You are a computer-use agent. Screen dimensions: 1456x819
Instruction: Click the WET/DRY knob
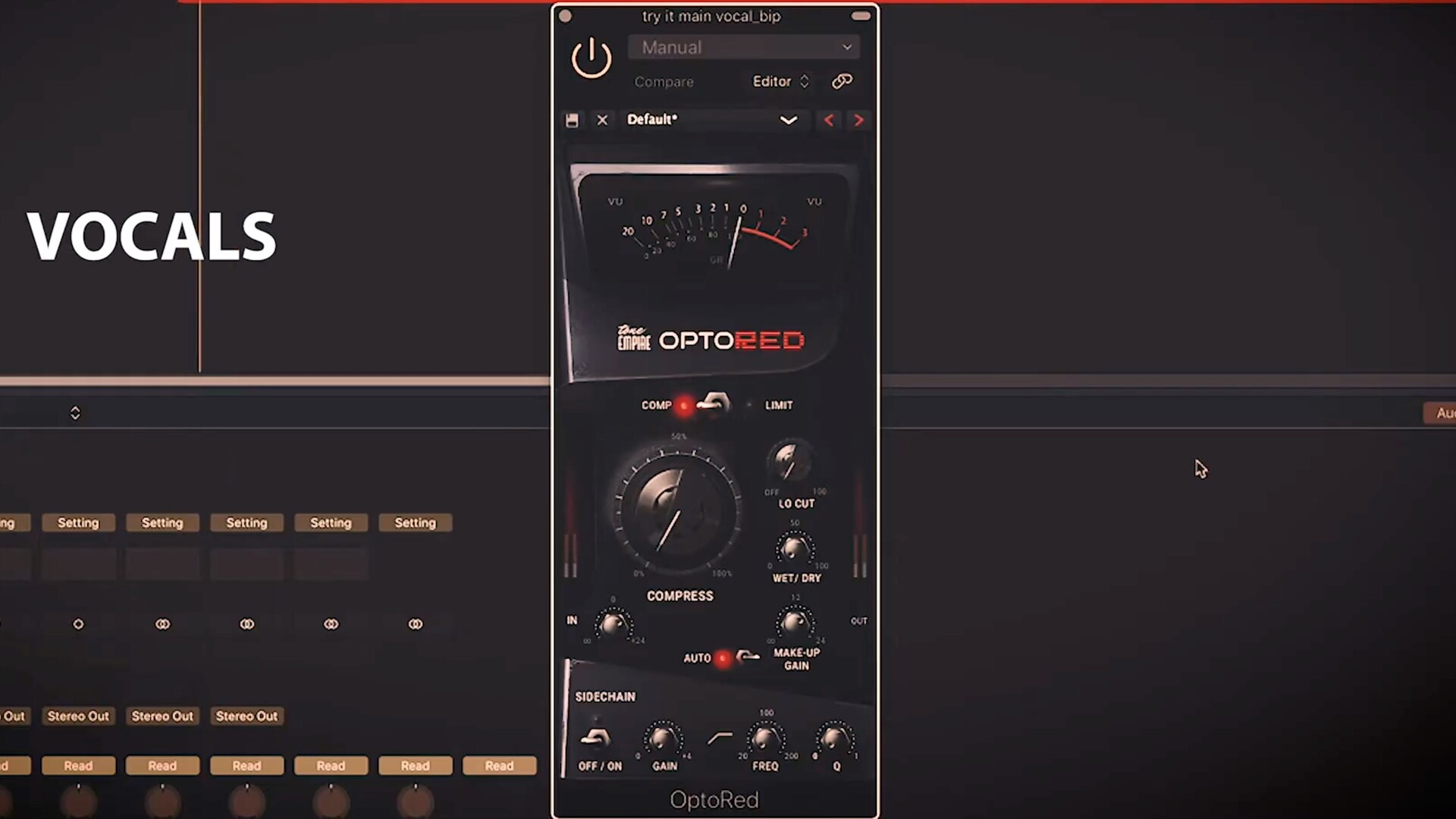click(x=795, y=548)
